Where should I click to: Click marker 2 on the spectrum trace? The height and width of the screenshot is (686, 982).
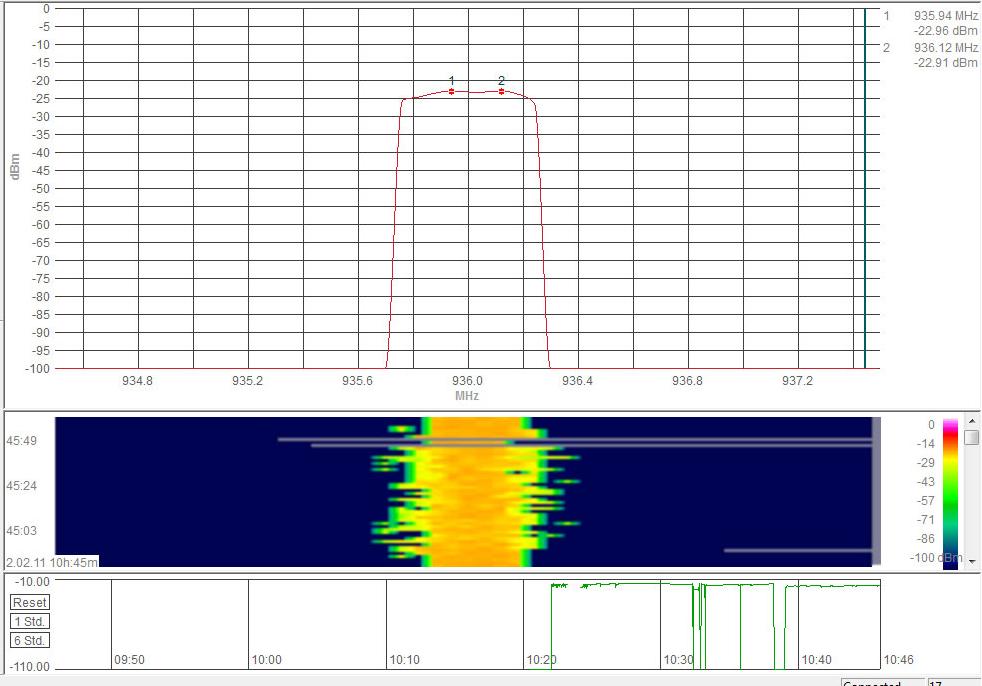coord(501,91)
